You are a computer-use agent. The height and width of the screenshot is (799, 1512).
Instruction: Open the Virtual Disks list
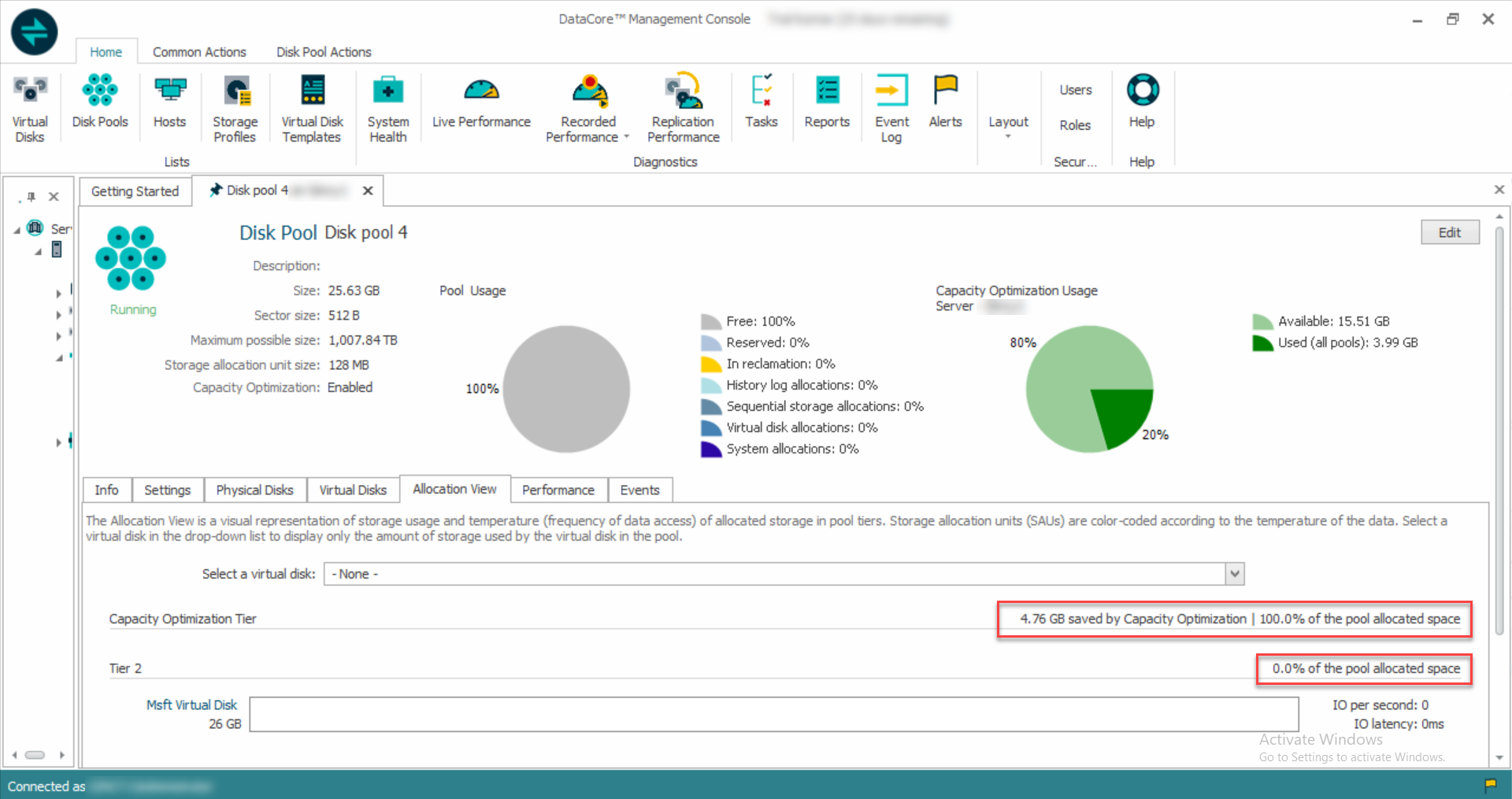pyautogui.click(x=30, y=109)
